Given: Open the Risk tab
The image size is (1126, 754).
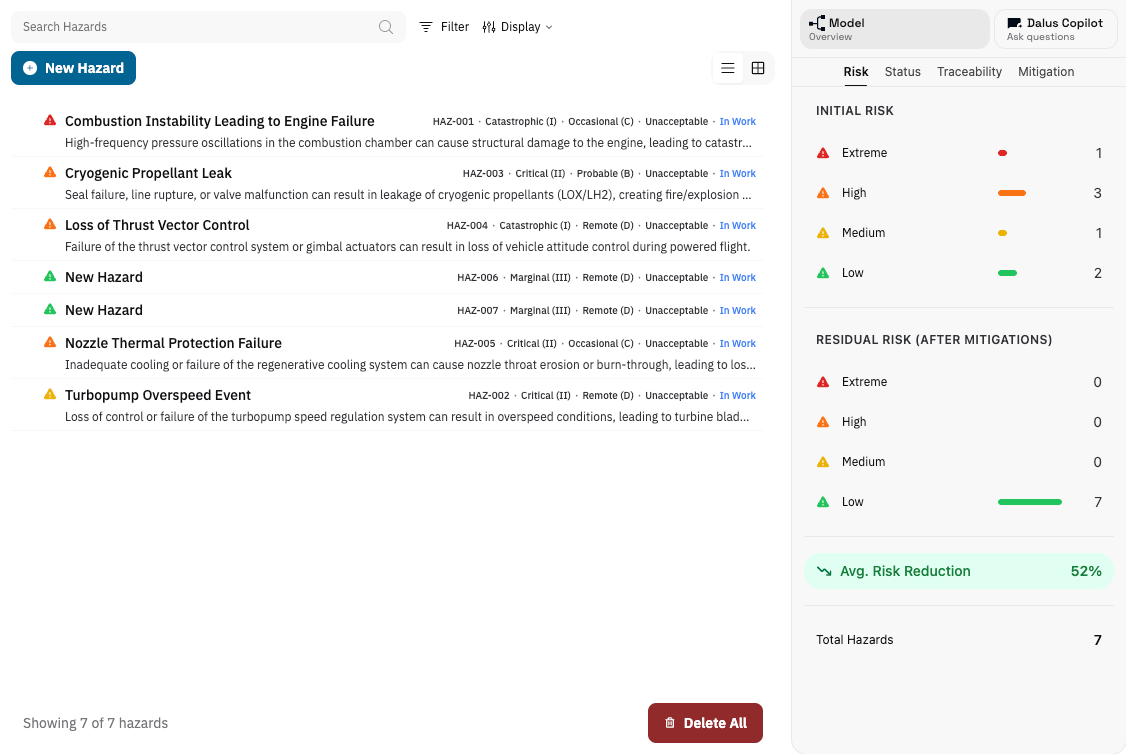Looking at the screenshot, I should click(x=855, y=72).
